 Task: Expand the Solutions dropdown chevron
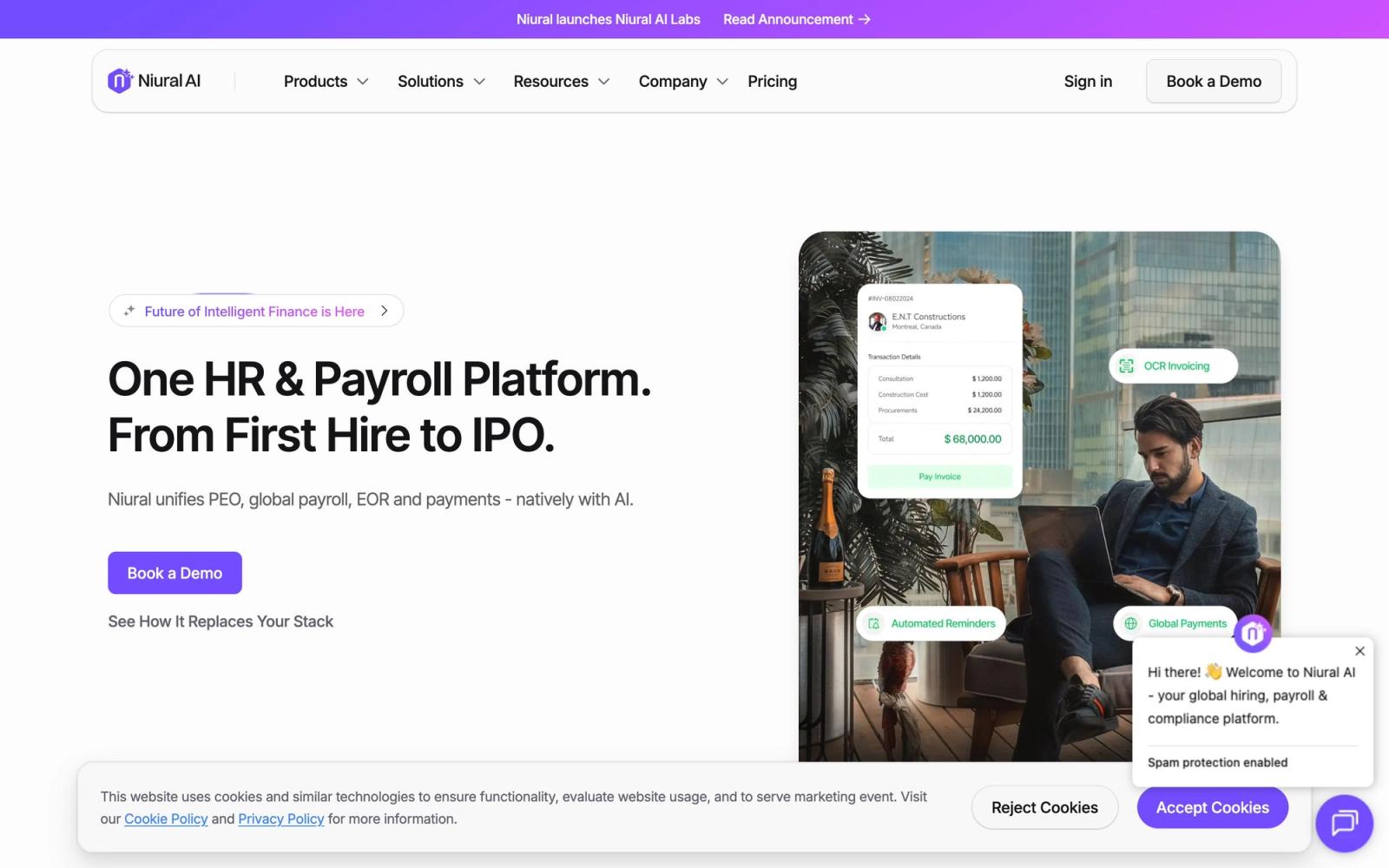(x=479, y=82)
